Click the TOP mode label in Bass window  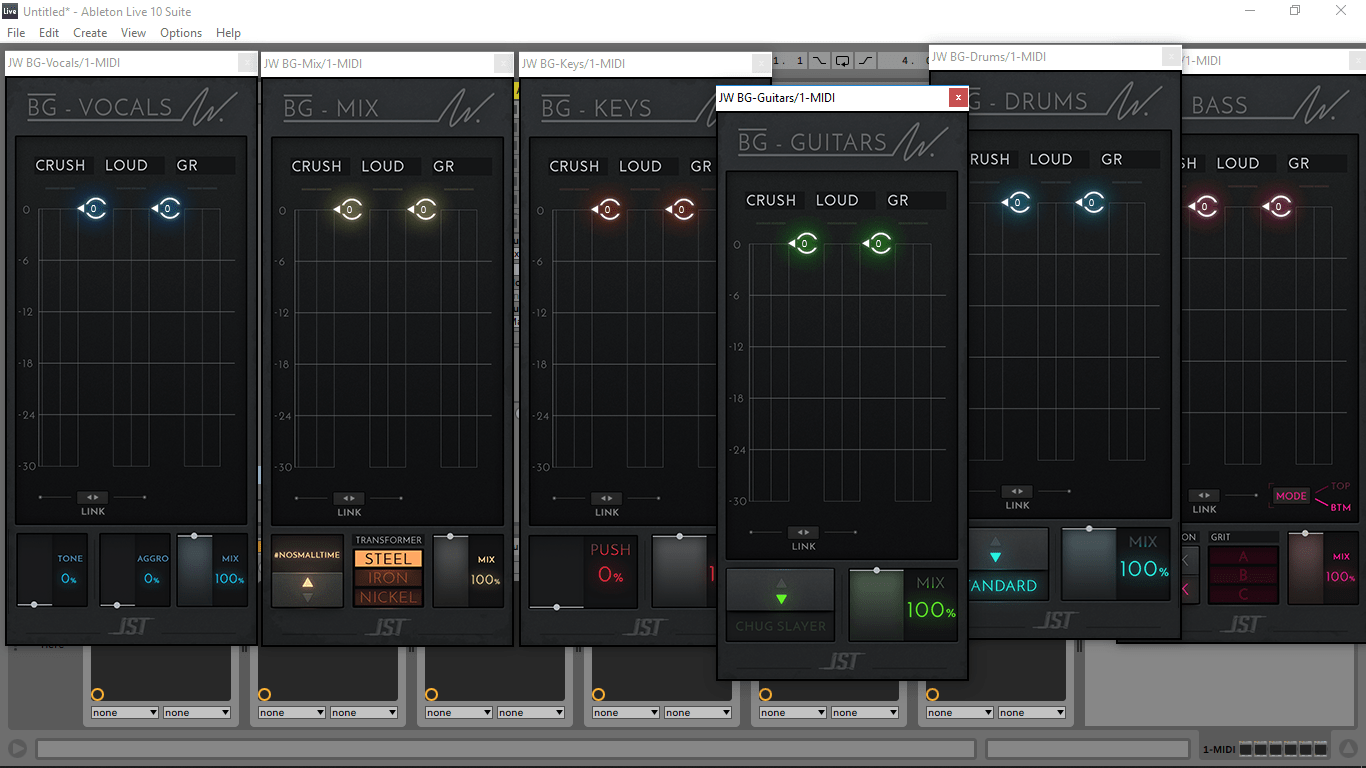point(1341,486)
